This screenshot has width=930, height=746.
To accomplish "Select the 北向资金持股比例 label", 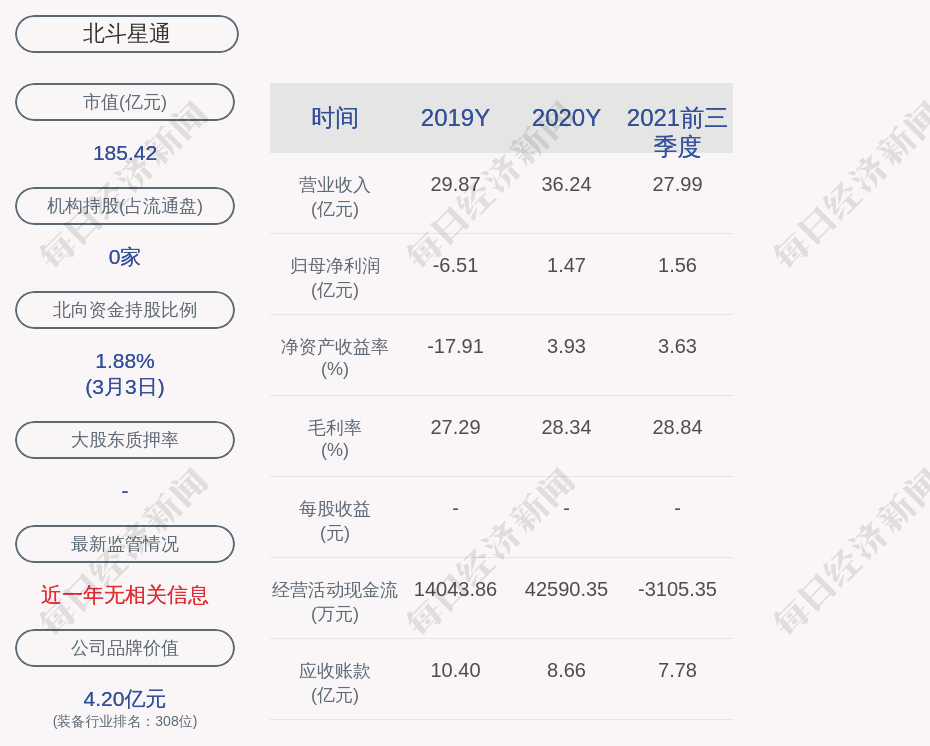I will (125, 310).
